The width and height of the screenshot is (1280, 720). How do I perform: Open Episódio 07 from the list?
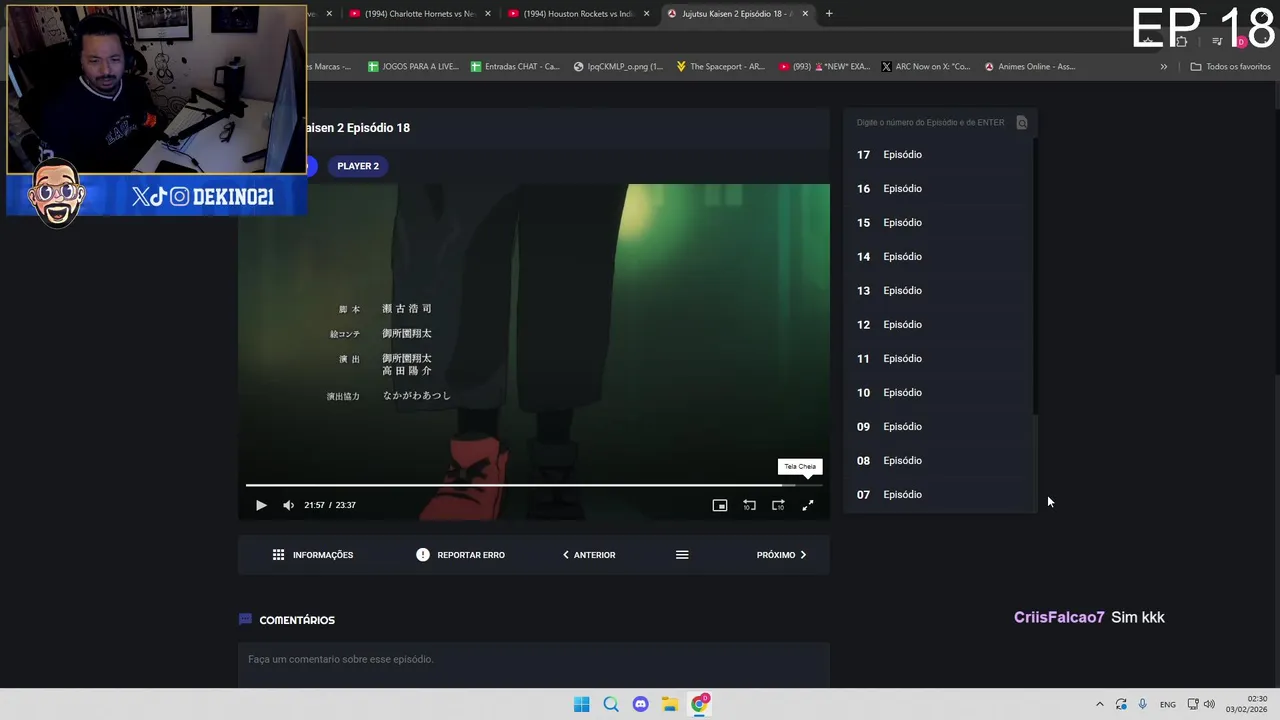point(939,495)
